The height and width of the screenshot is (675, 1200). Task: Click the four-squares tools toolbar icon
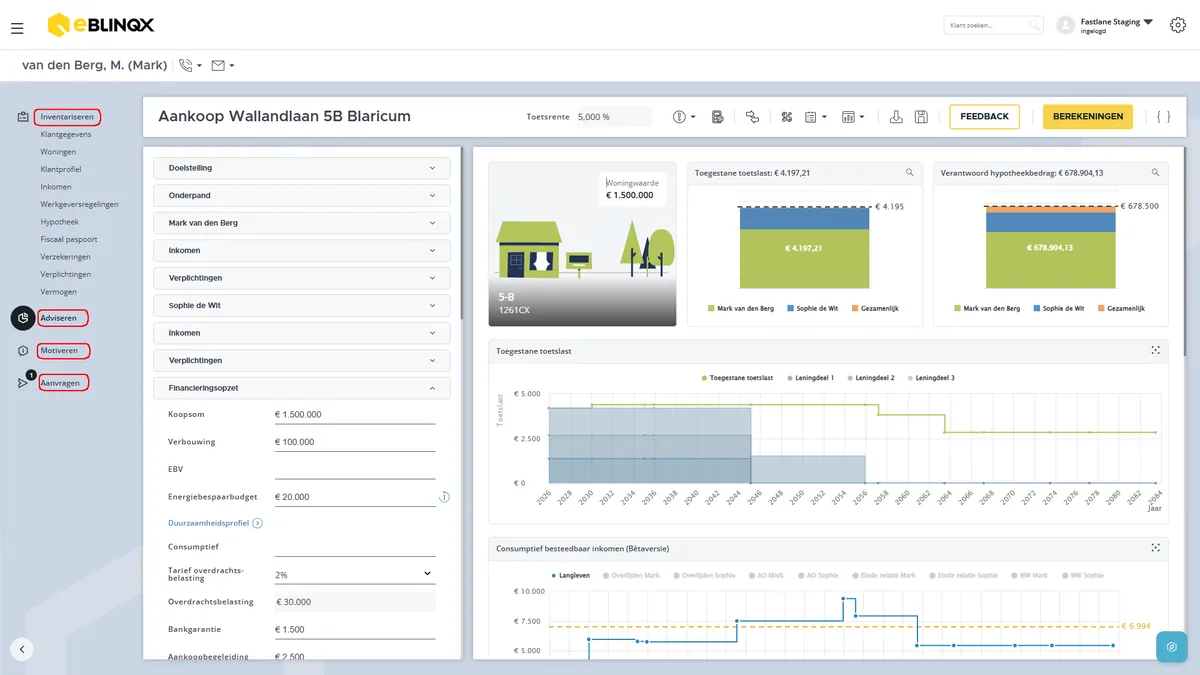coord(786,117)
